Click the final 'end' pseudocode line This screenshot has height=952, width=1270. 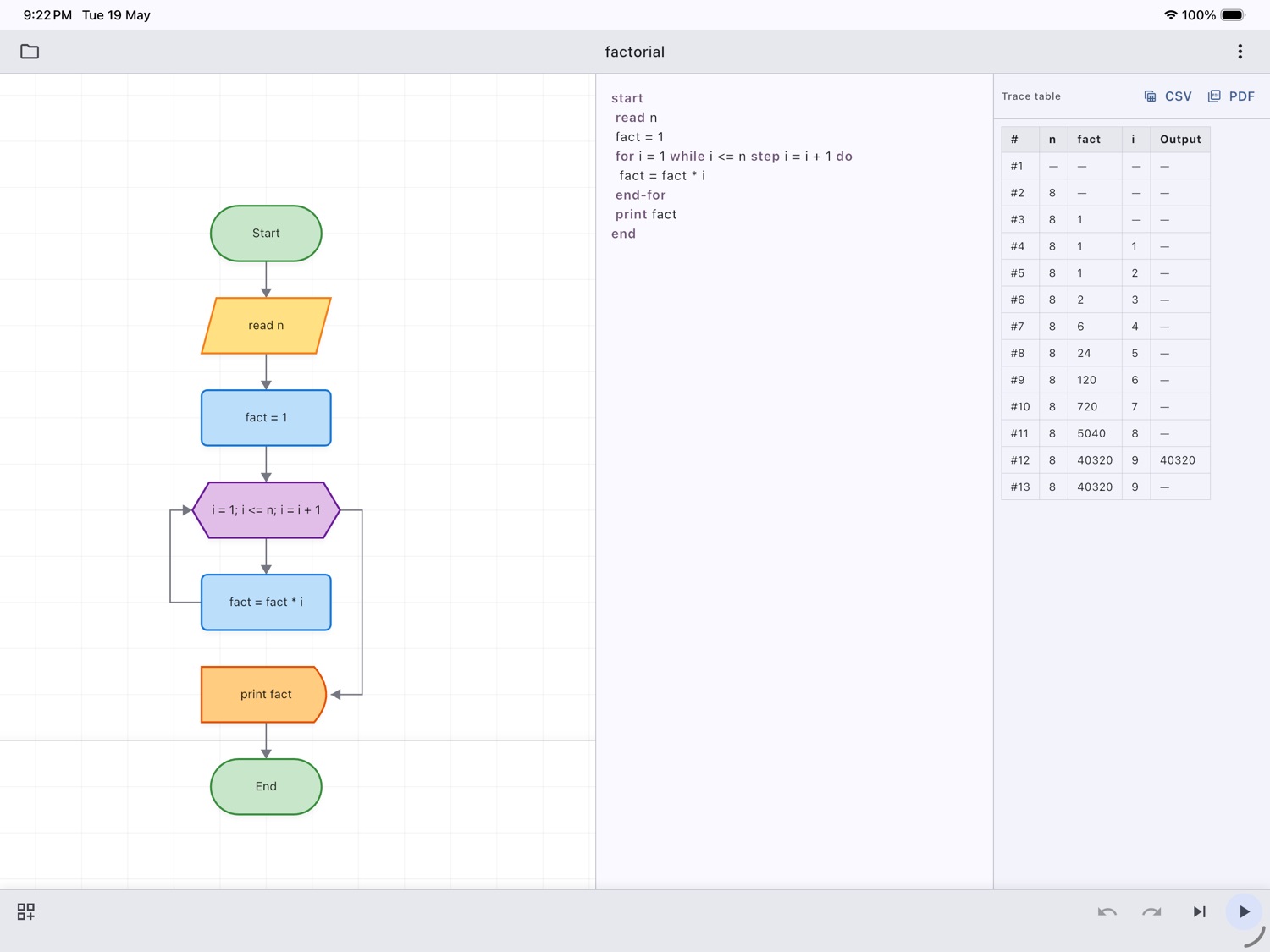click(x=623, y=234)
